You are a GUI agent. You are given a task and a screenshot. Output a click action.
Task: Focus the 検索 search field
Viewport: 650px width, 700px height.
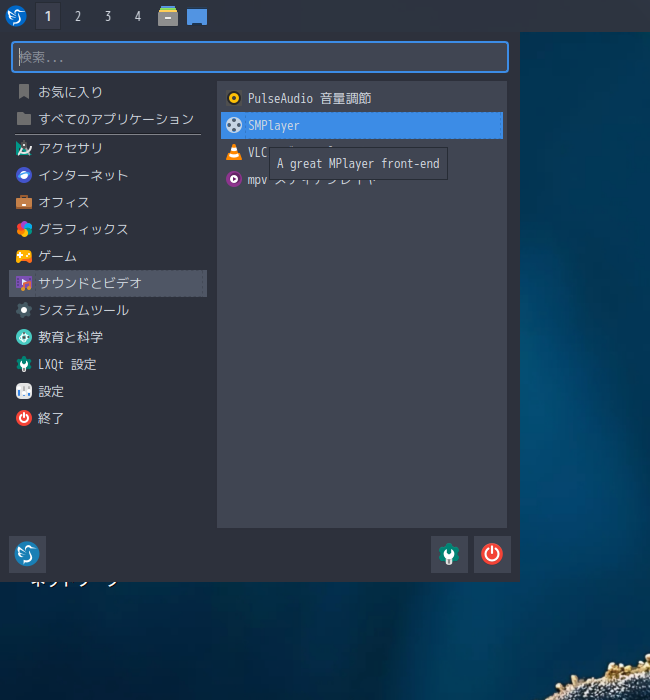pyautogui.click(x=260, y=57)
